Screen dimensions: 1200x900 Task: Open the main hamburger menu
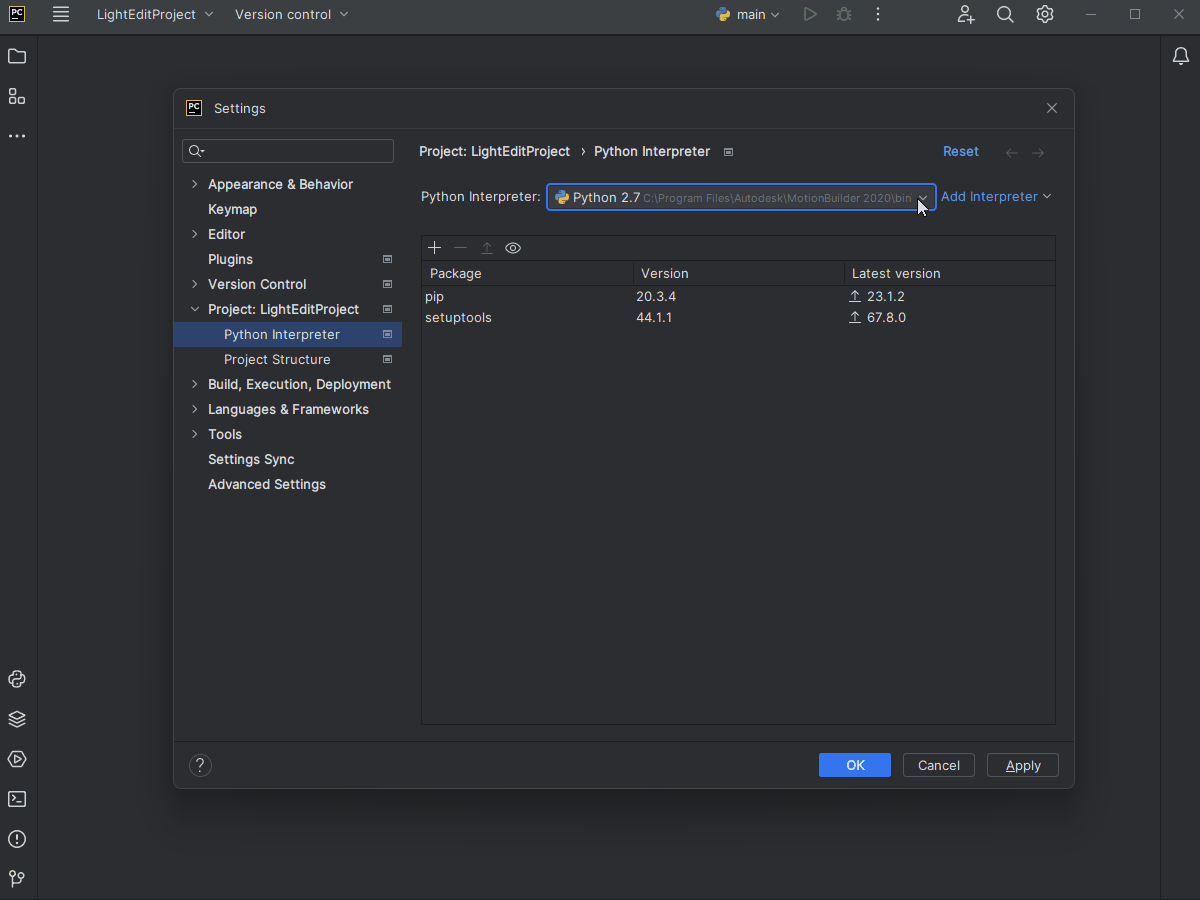tap(61, 15)
